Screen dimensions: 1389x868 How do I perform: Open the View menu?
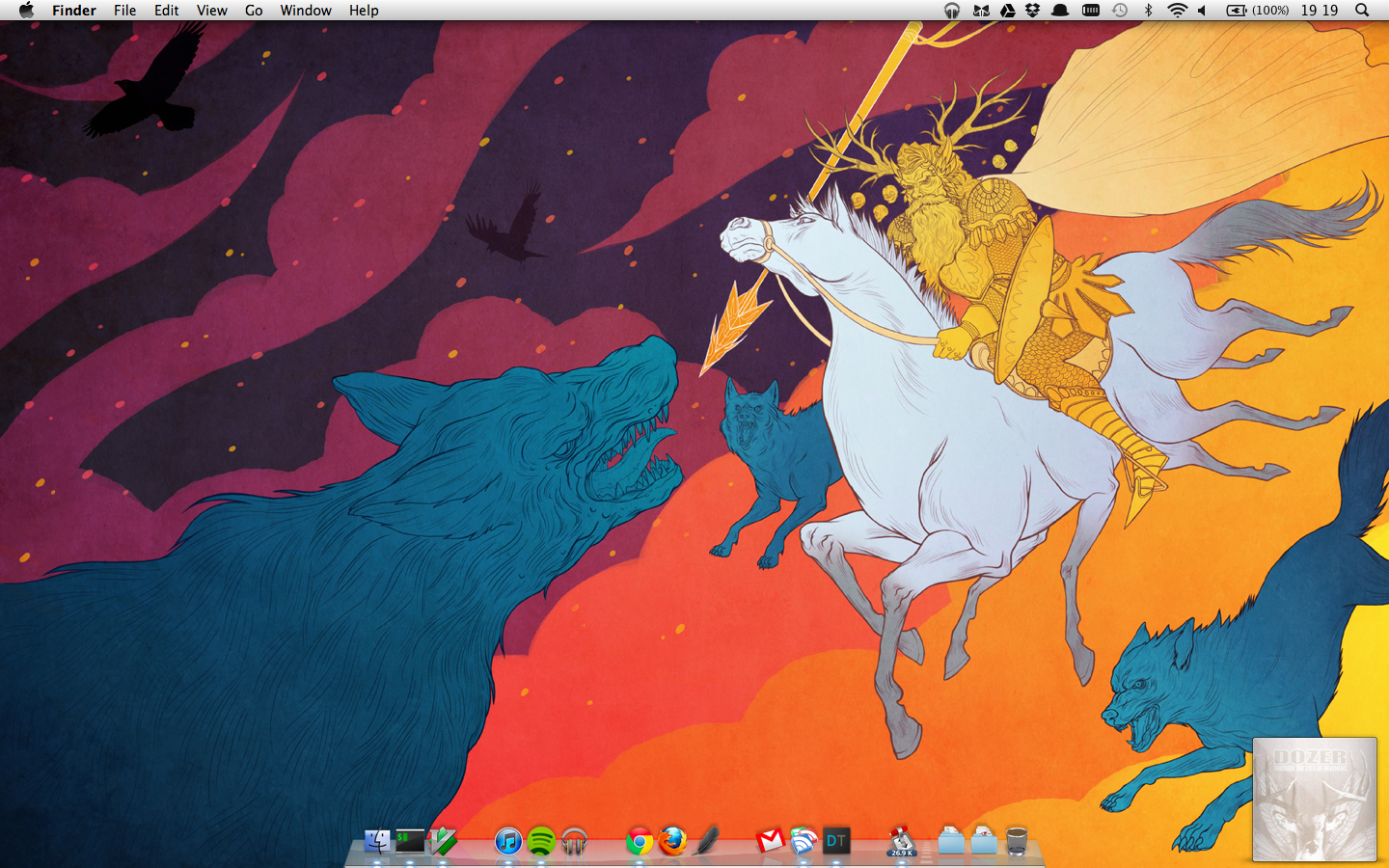[212, 11]
